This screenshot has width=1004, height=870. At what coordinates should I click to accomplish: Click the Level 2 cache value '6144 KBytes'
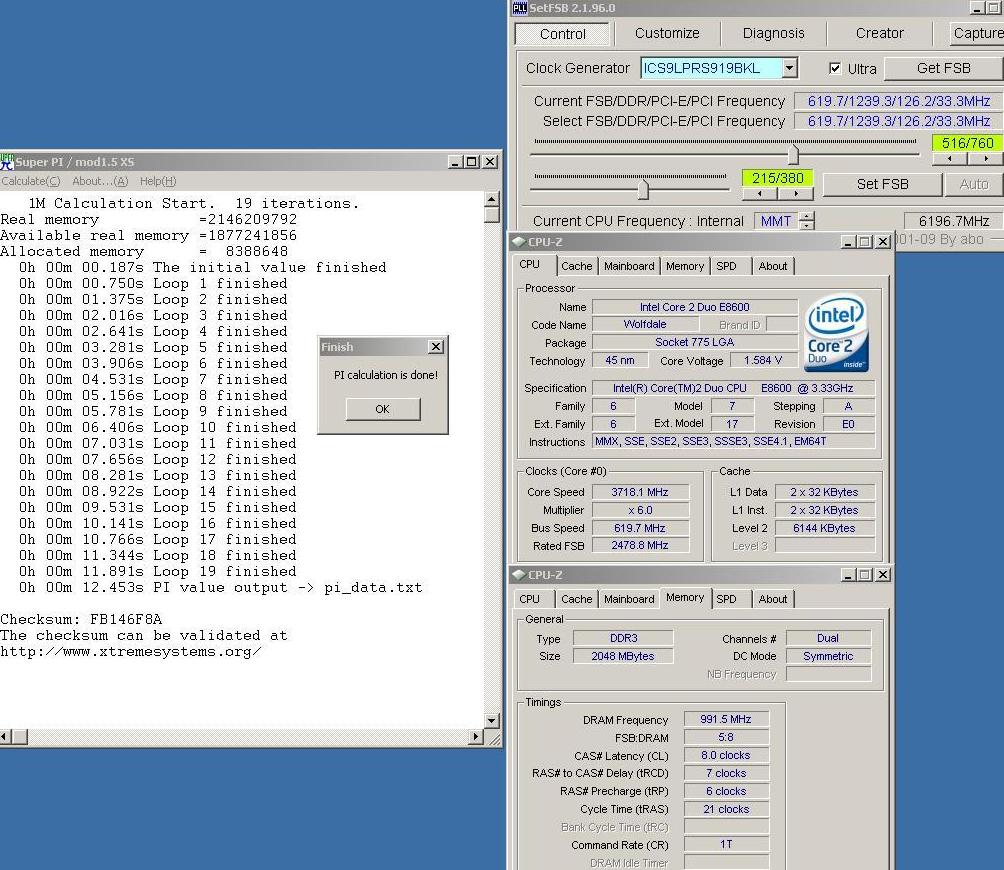(824, 528)
